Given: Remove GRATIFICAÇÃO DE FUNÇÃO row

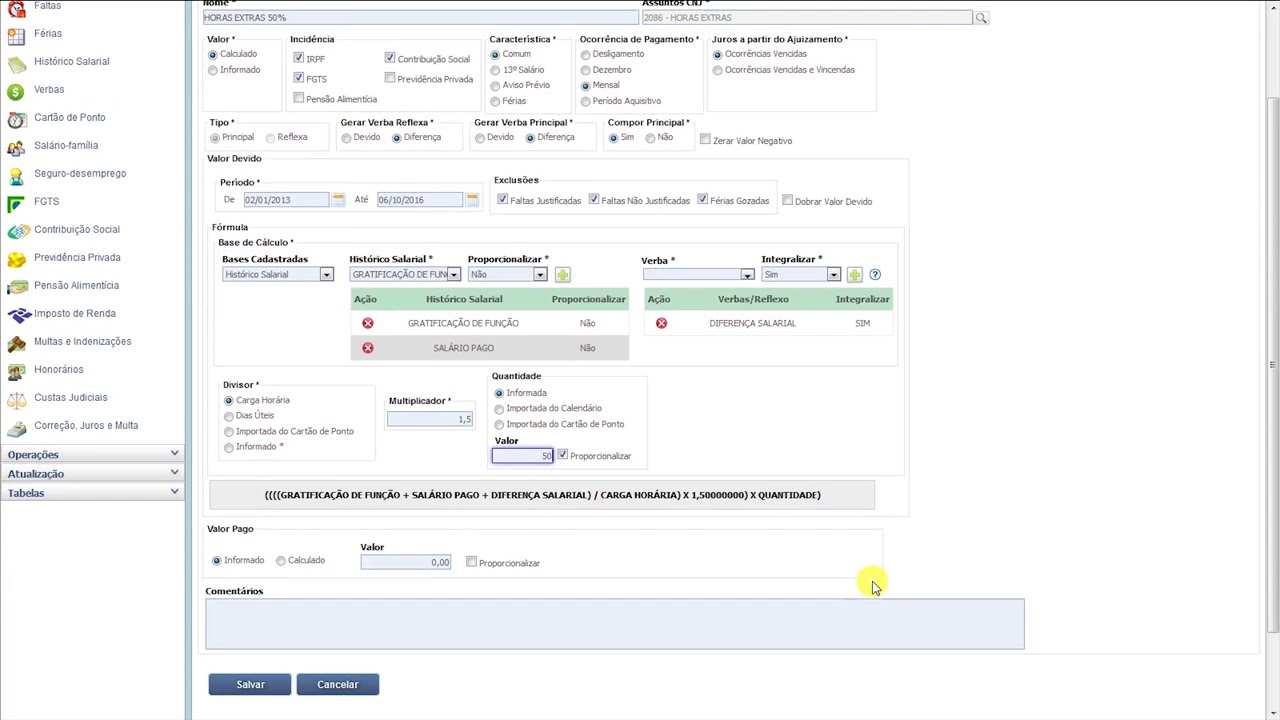Looking at the screenshot, I should tap(367, 323).
